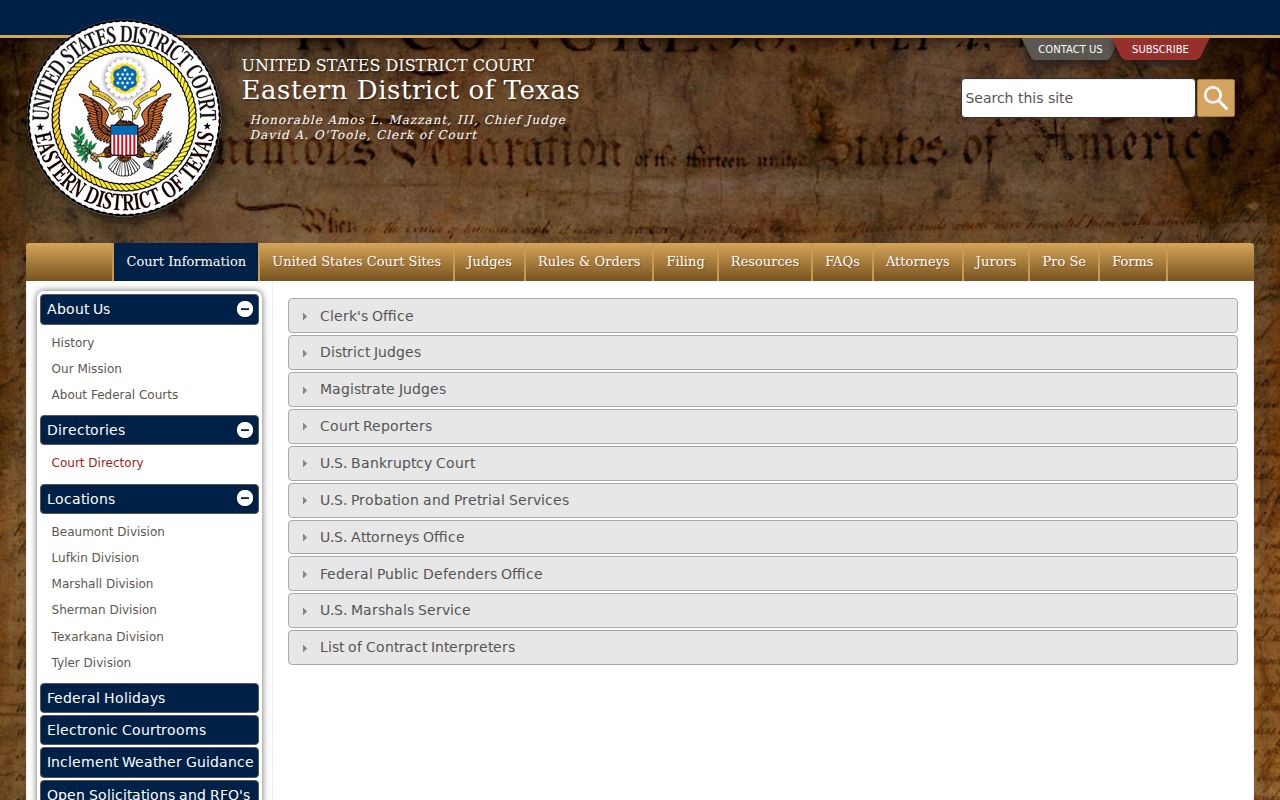The width and height of the screenshot is (1280, 800).
Task: Go to Sherman Division page
Action: coord(104,609)
